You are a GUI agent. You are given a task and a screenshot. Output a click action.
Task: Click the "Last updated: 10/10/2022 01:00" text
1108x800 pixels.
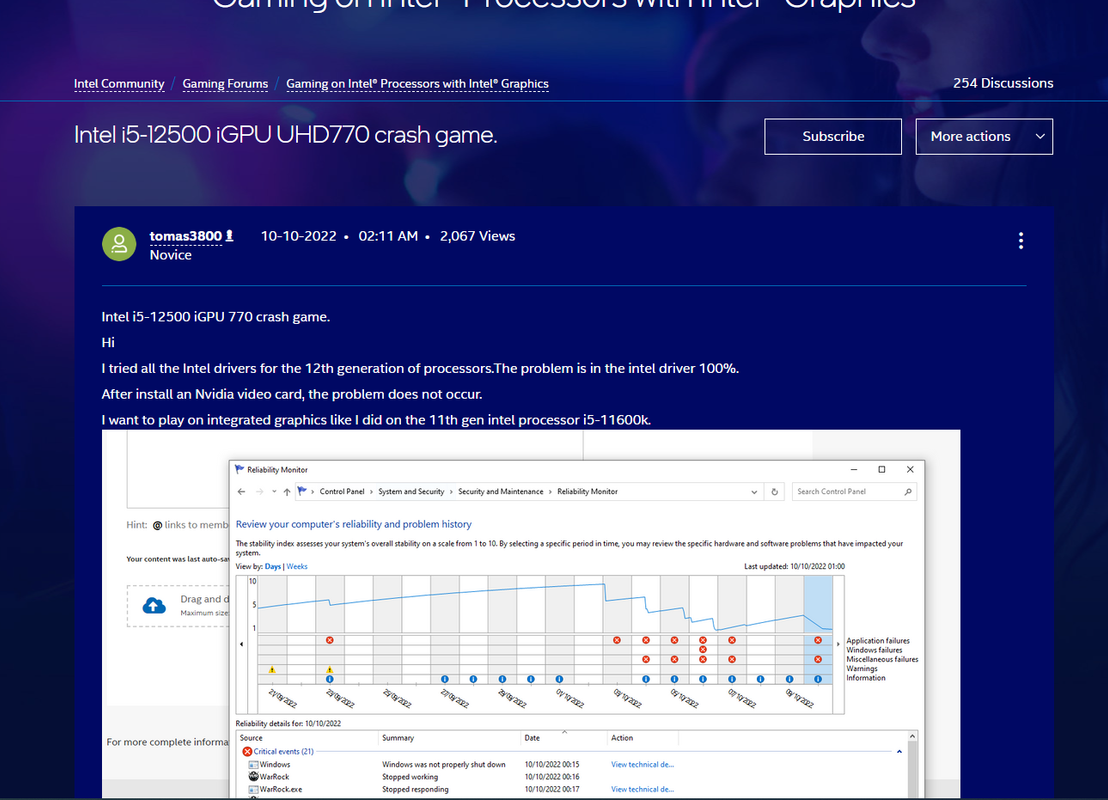click(794, 567)
